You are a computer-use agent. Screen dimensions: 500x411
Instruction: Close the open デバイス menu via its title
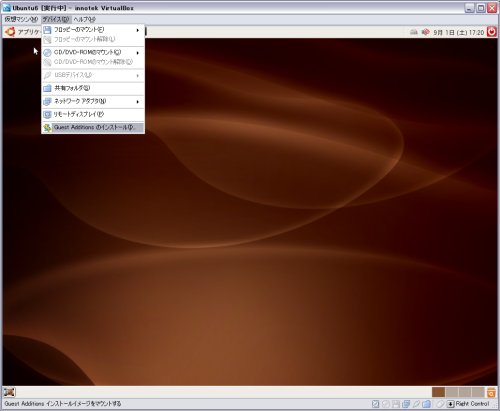[x=56, y=19]
